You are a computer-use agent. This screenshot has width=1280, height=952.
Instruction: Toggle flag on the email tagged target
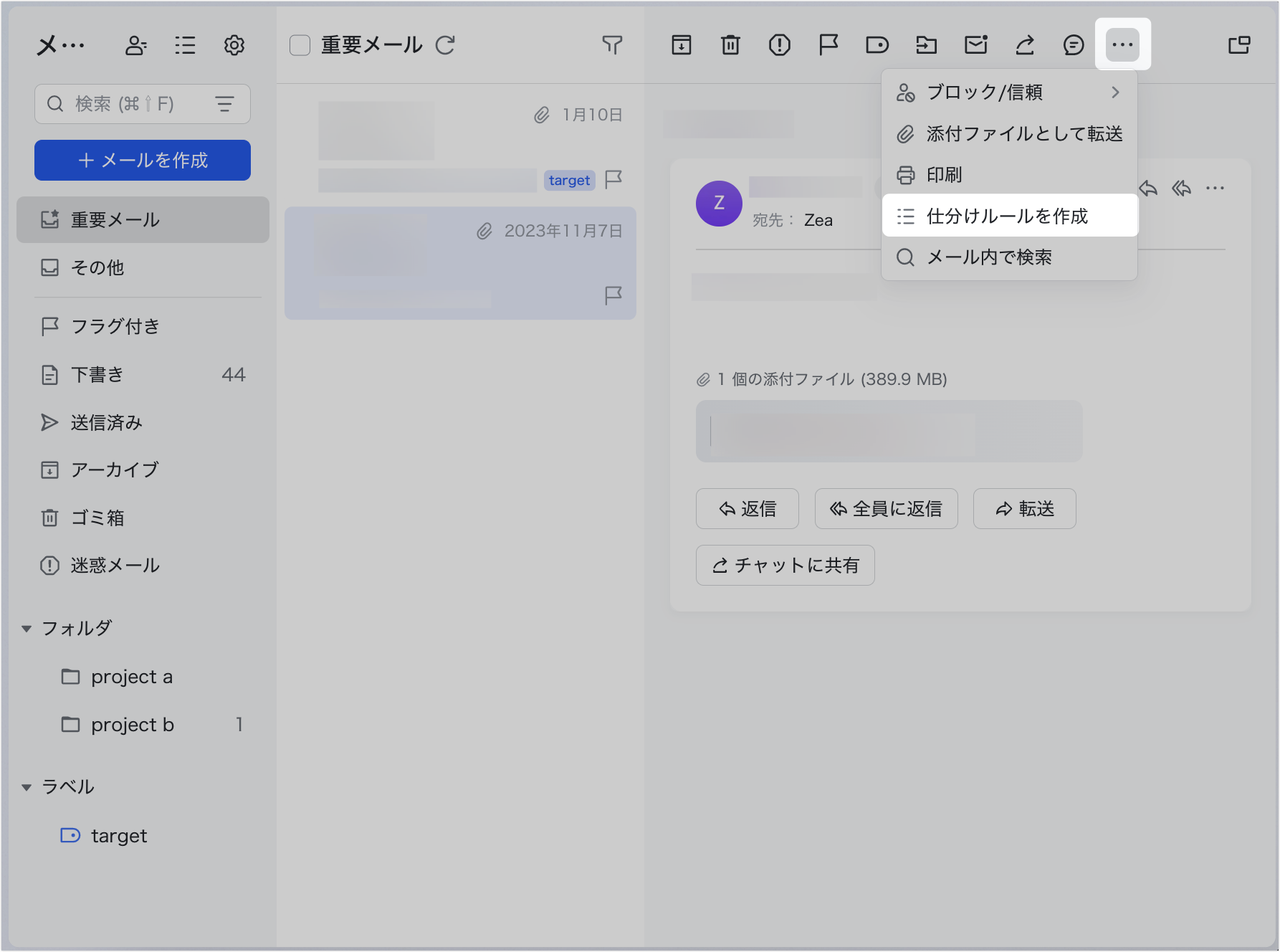click(613, 179)
